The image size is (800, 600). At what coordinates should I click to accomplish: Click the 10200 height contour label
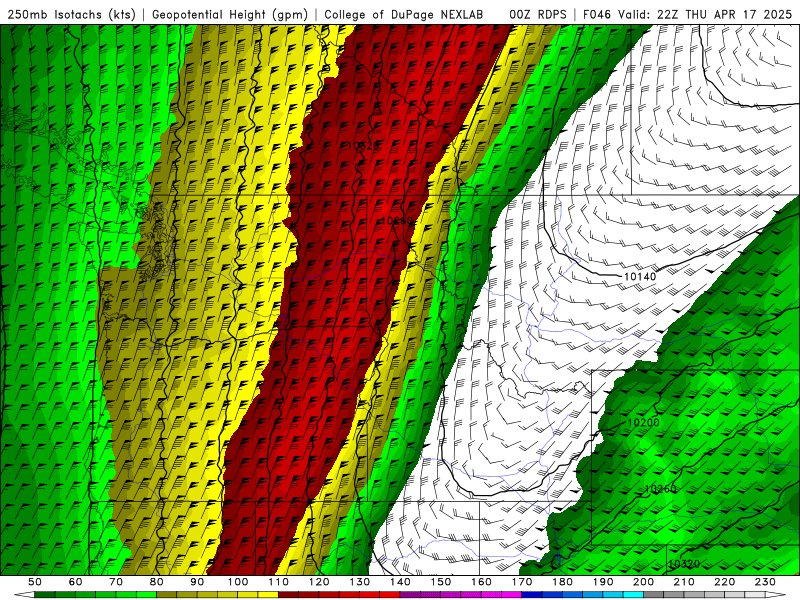(x=643, y=422)
